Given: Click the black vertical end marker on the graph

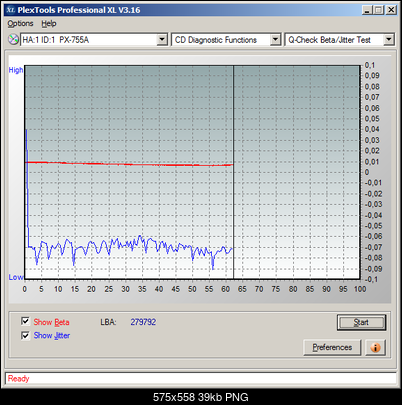Looking at the screenshot, I should coord(233,172).
